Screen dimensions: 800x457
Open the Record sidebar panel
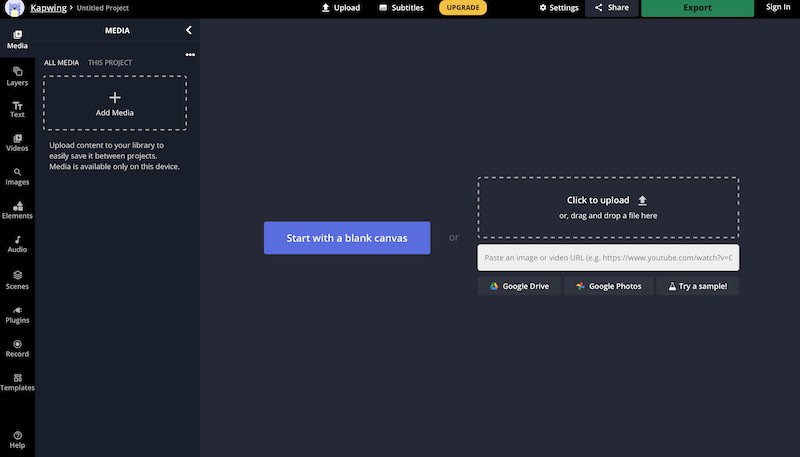17,348
